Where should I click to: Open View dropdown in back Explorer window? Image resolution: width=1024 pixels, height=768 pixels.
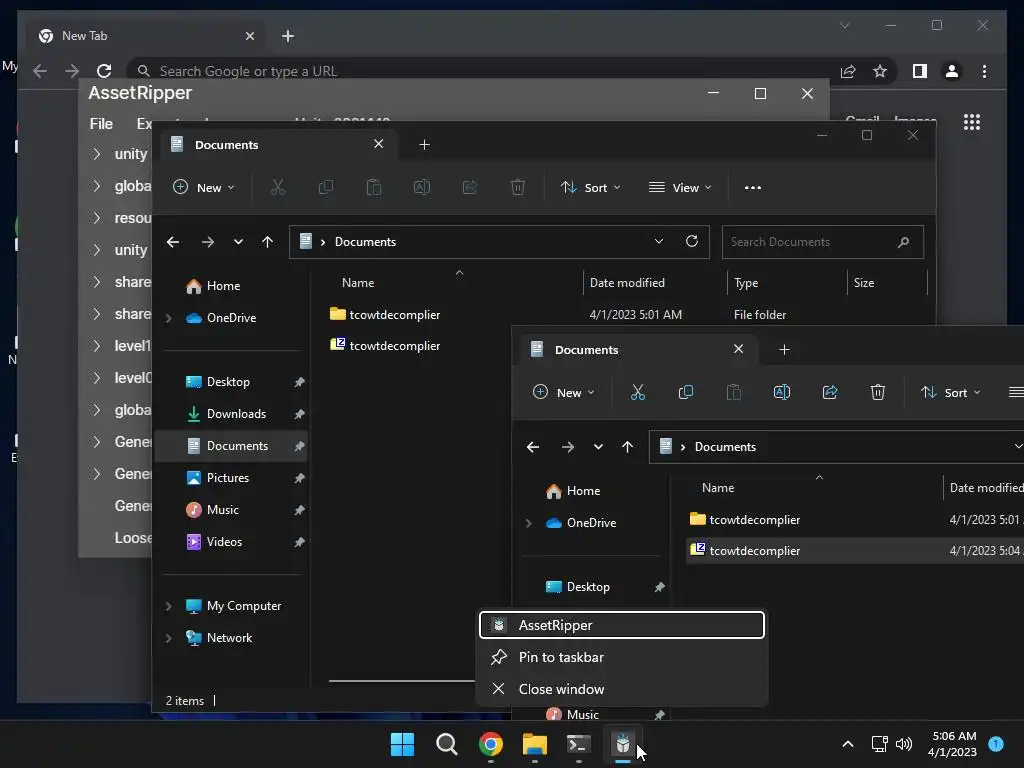click(680, 187)
